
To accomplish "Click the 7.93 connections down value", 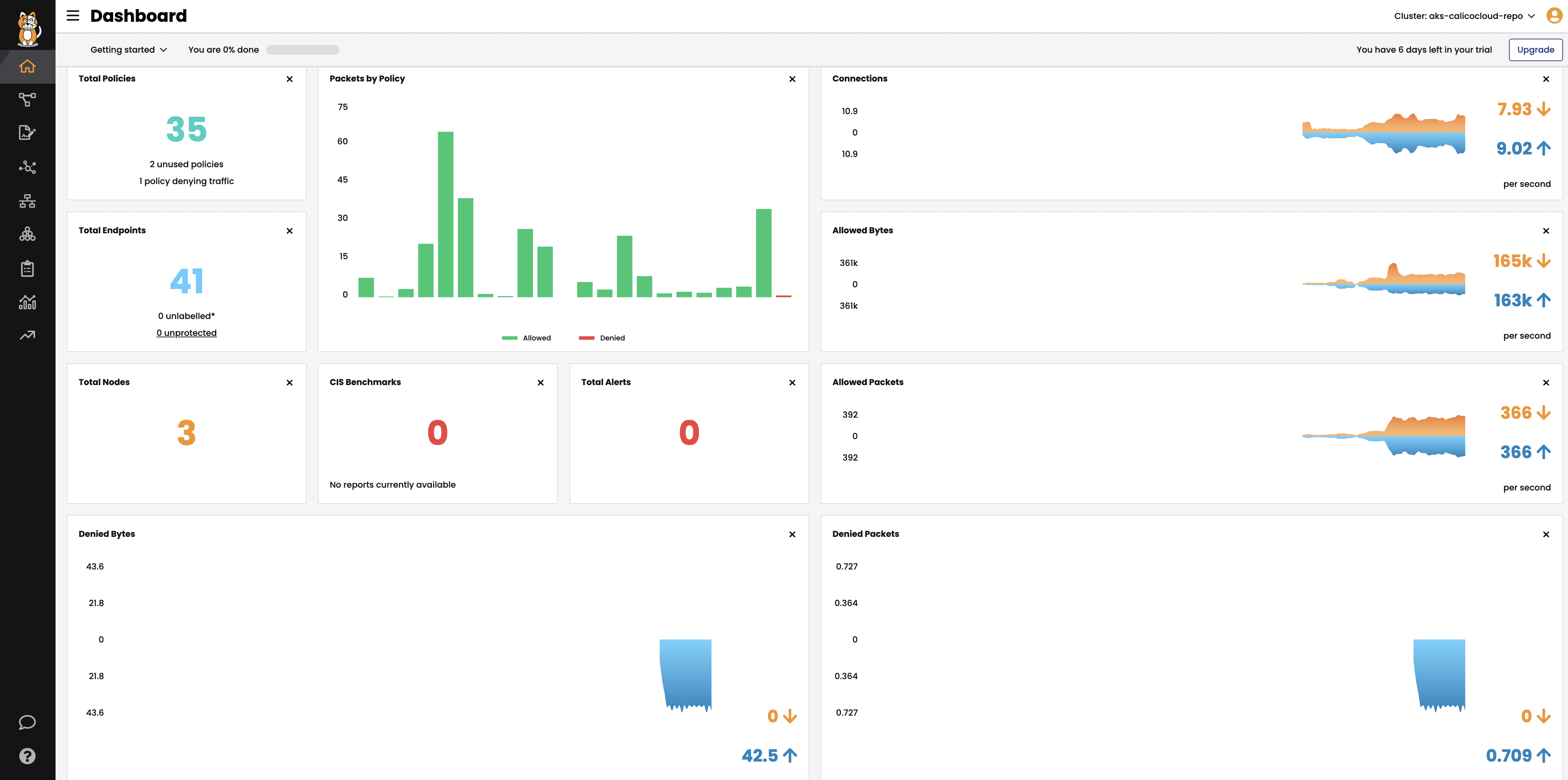I will tap(1514, 110).
